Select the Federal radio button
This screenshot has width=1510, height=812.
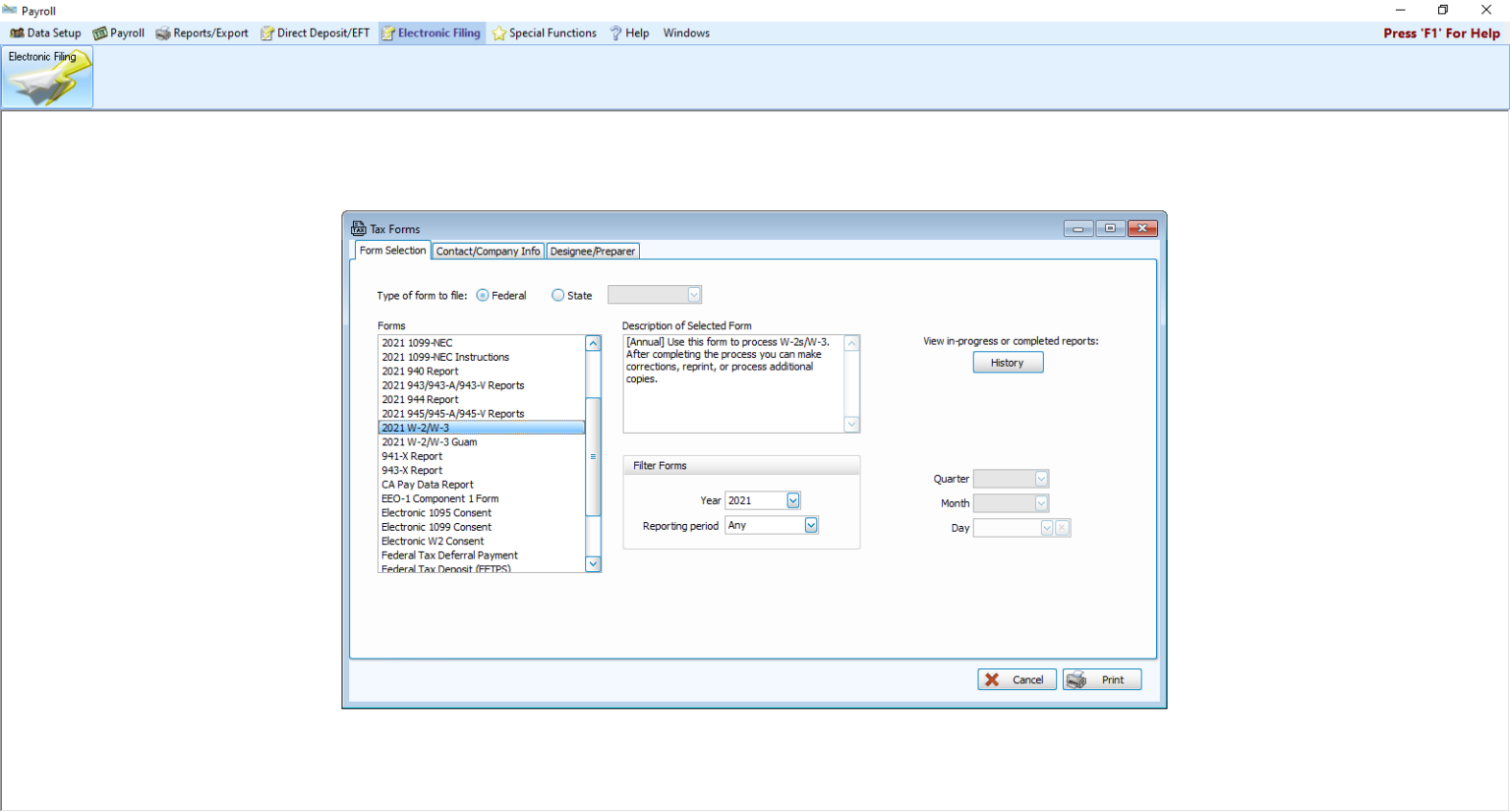click(x=483, y=296)
